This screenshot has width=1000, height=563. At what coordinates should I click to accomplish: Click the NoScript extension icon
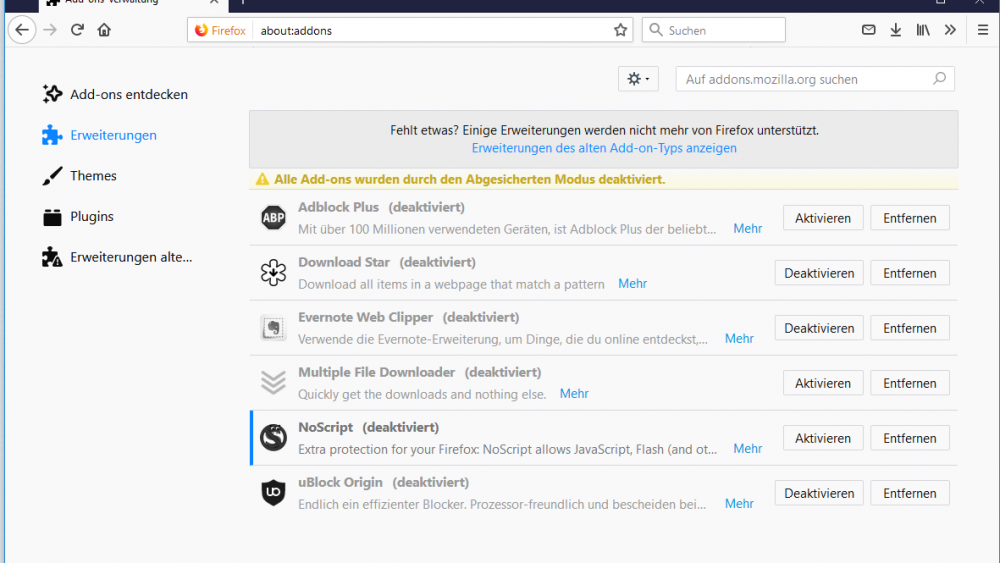pyautogui.click(x=273, y=438)
